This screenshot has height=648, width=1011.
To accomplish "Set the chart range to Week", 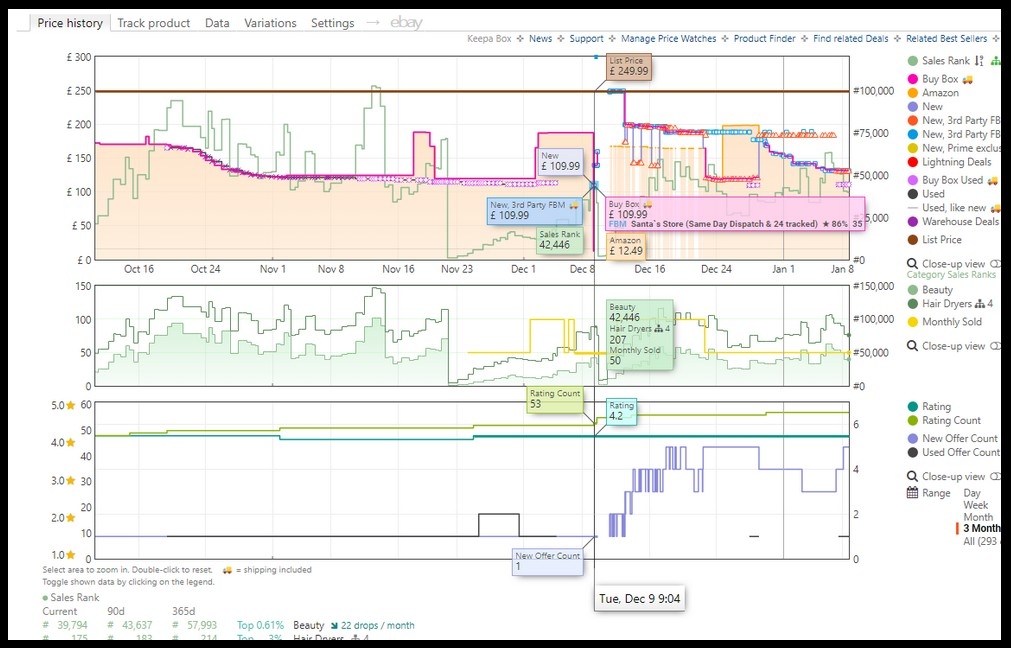I will pyautogui.click(x=976, y=505).
